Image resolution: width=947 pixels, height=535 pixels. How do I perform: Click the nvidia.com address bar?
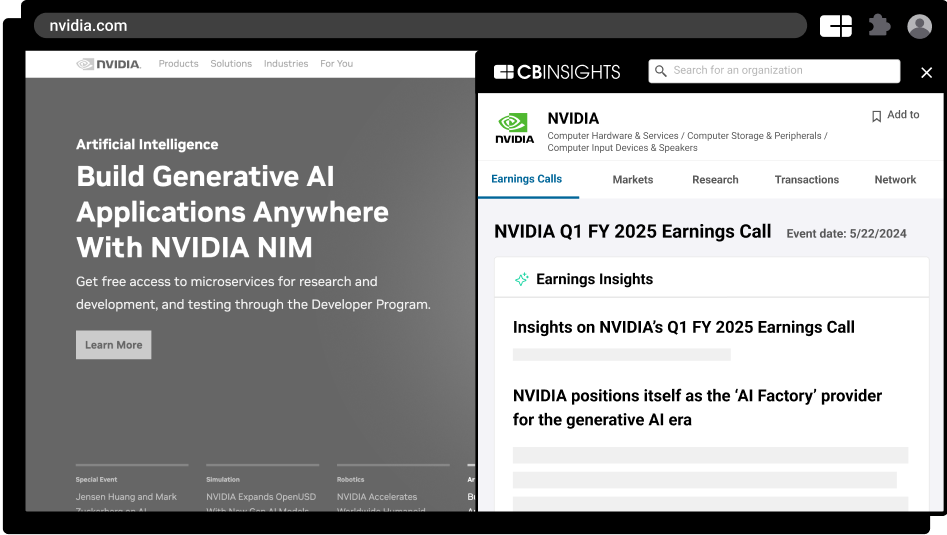coord(420,26)
